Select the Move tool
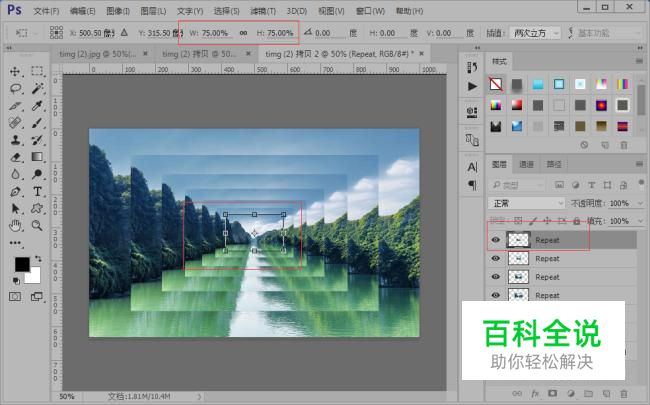The height and width of the screenshot is (405, 650). [15, 71]
